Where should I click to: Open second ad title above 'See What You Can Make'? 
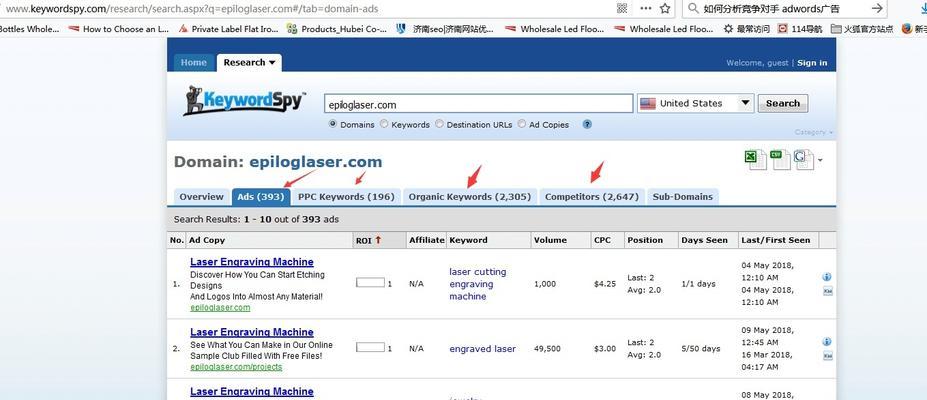[x=252, y=332]
